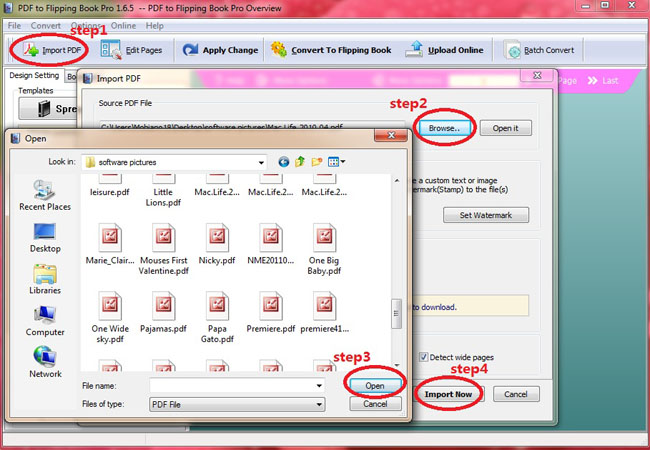Go back to last visited folder
Image resolution: width=650 pixels, height=450 pixels.
point(284,162)
